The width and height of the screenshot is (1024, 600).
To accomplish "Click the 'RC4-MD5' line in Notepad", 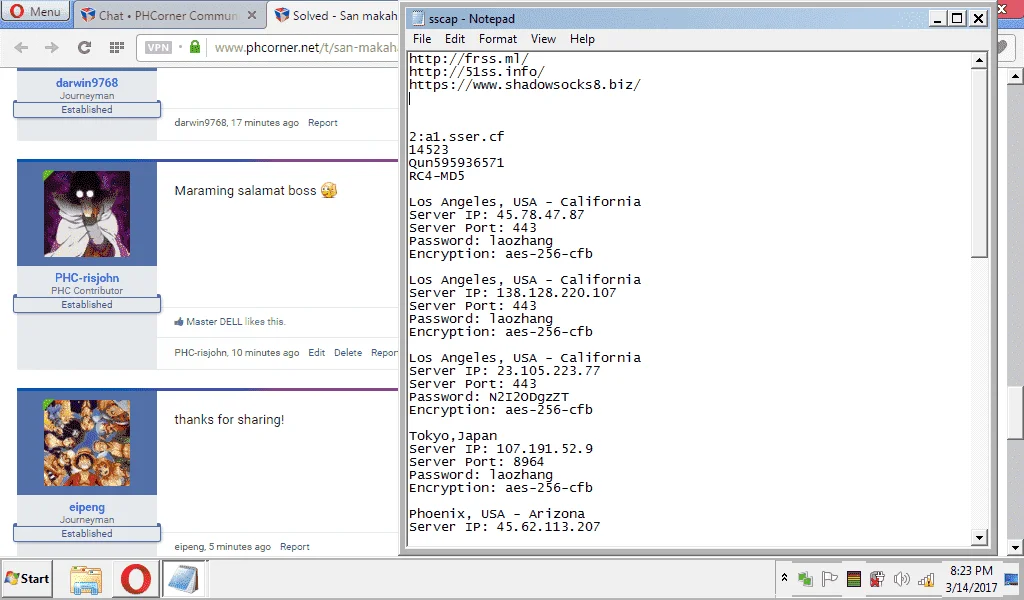I will (437, 176).
